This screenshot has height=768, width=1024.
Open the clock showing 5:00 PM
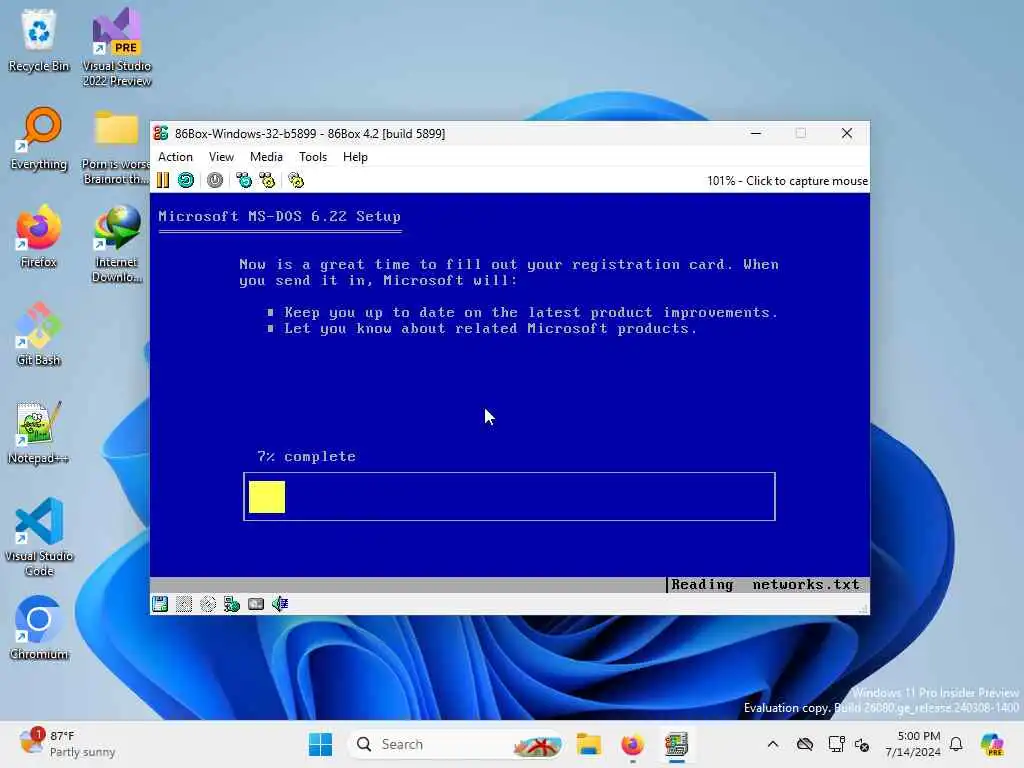click(x=912, y=744)
